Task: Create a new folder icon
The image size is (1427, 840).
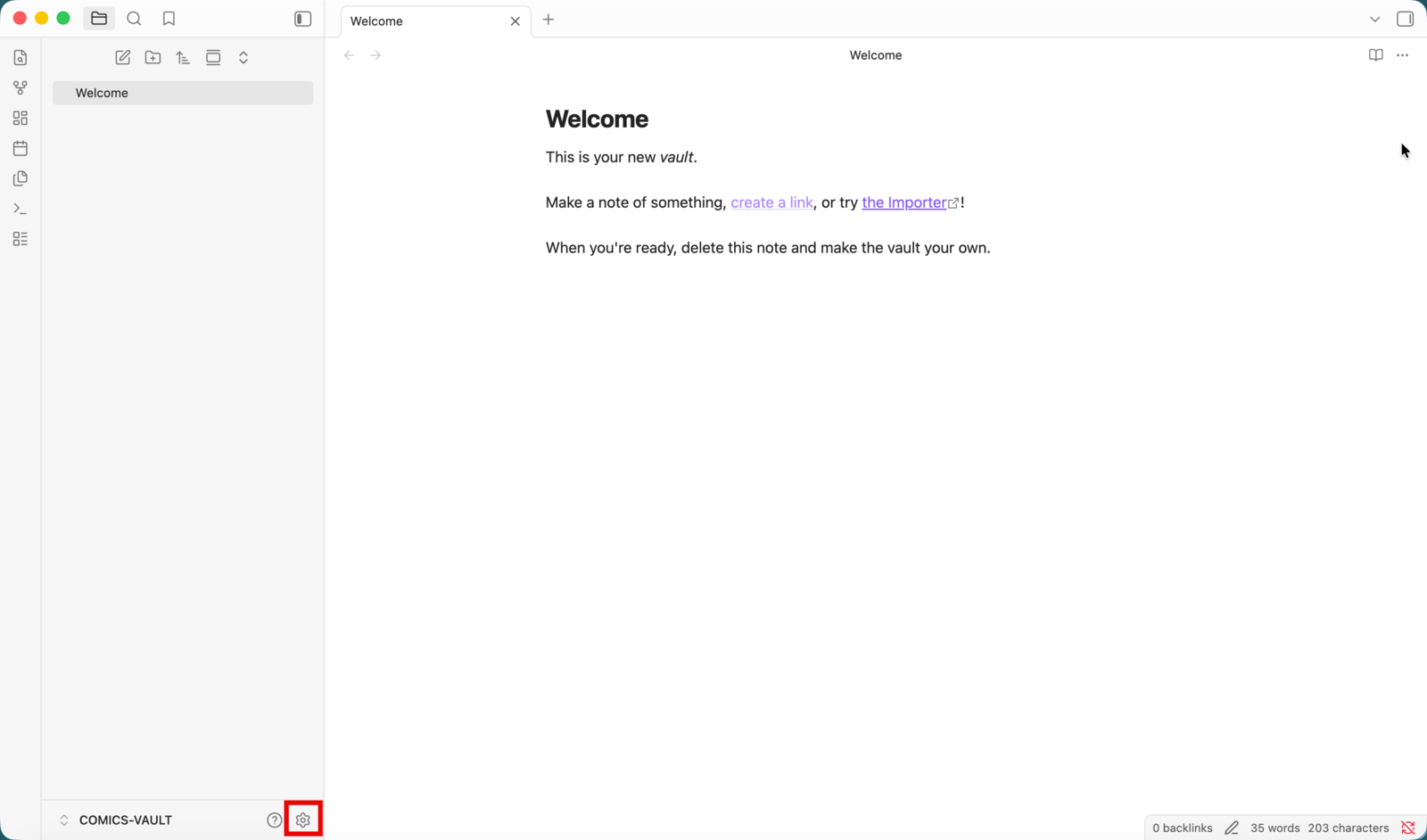Action: pyautogui.click(x=153, y=57)
